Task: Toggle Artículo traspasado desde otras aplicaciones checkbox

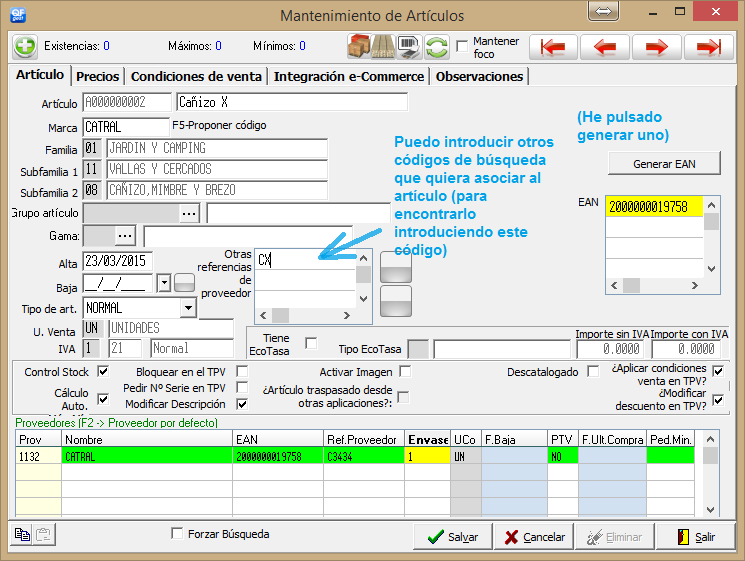Action: (x=403, y=397)
